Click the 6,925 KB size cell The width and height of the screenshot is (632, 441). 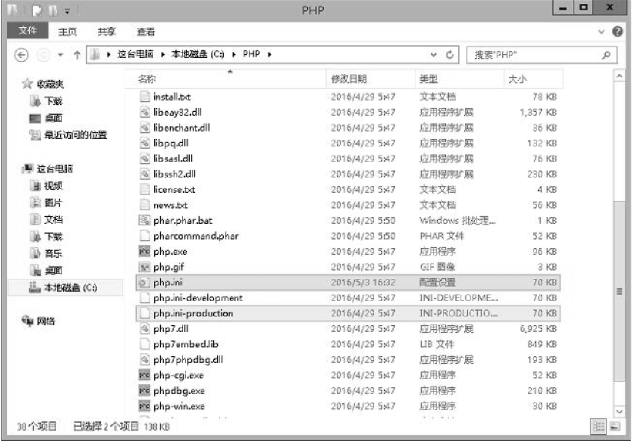pyautogui.click(x=538, y=329)
